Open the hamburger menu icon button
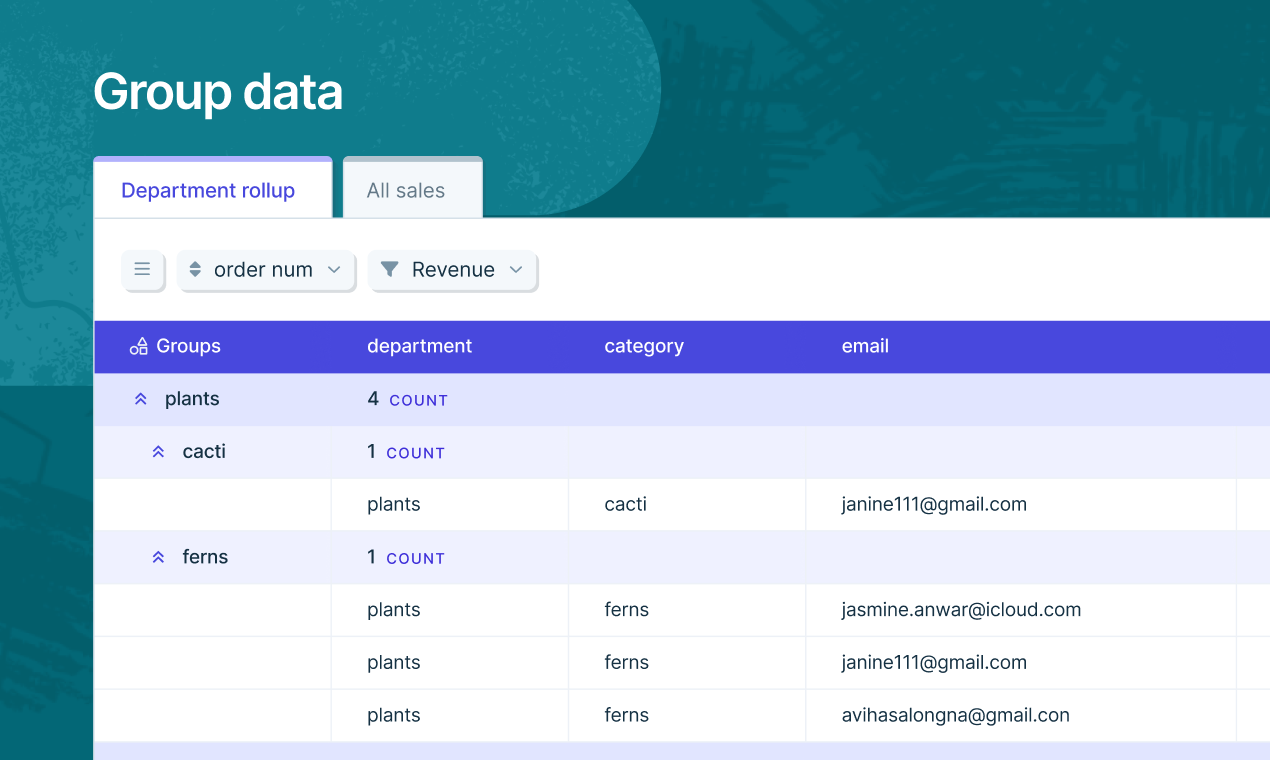Image resolution: width=1270 pixels, height=760 pixels. [142, 270]
